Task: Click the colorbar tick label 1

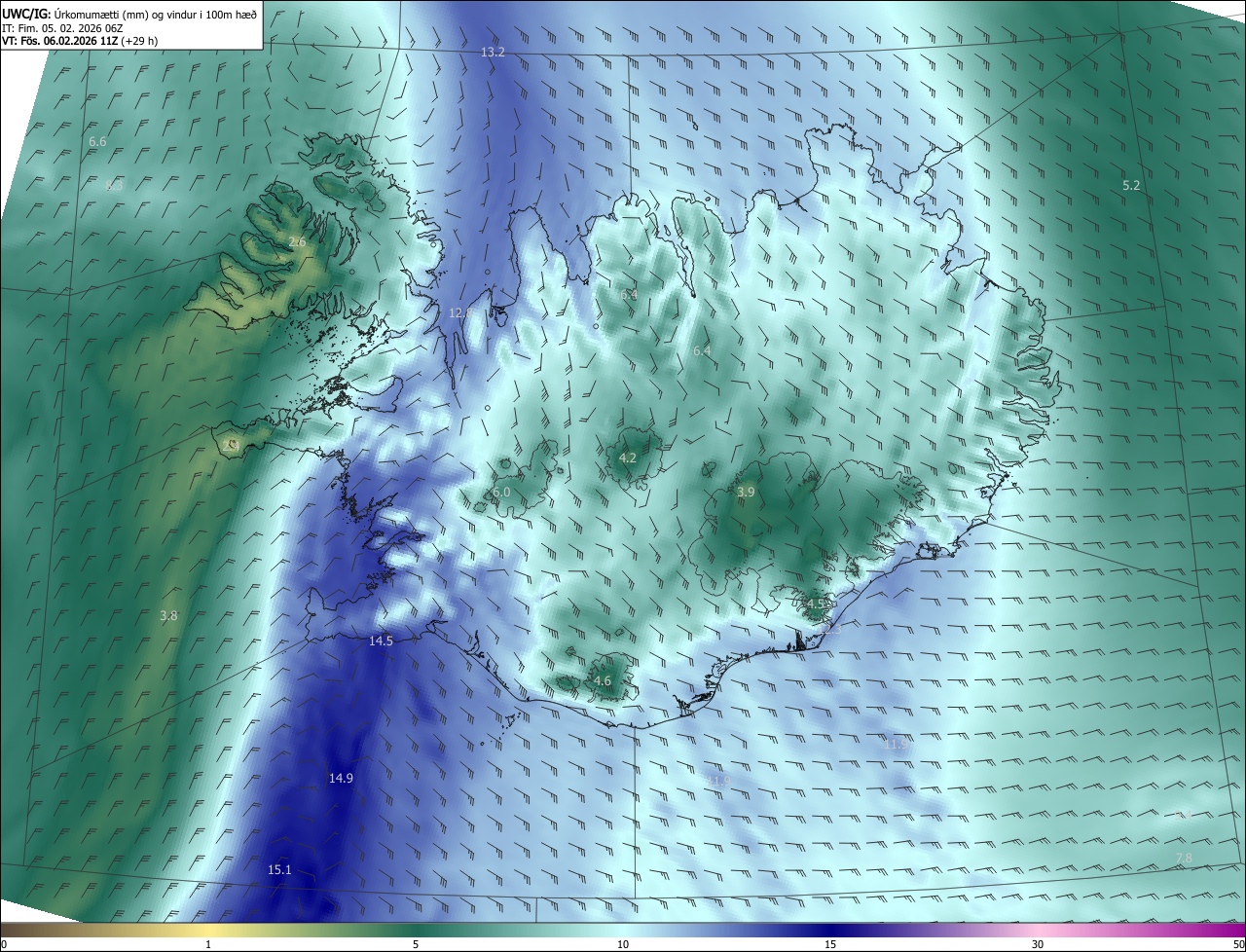Action: [208, 944]
